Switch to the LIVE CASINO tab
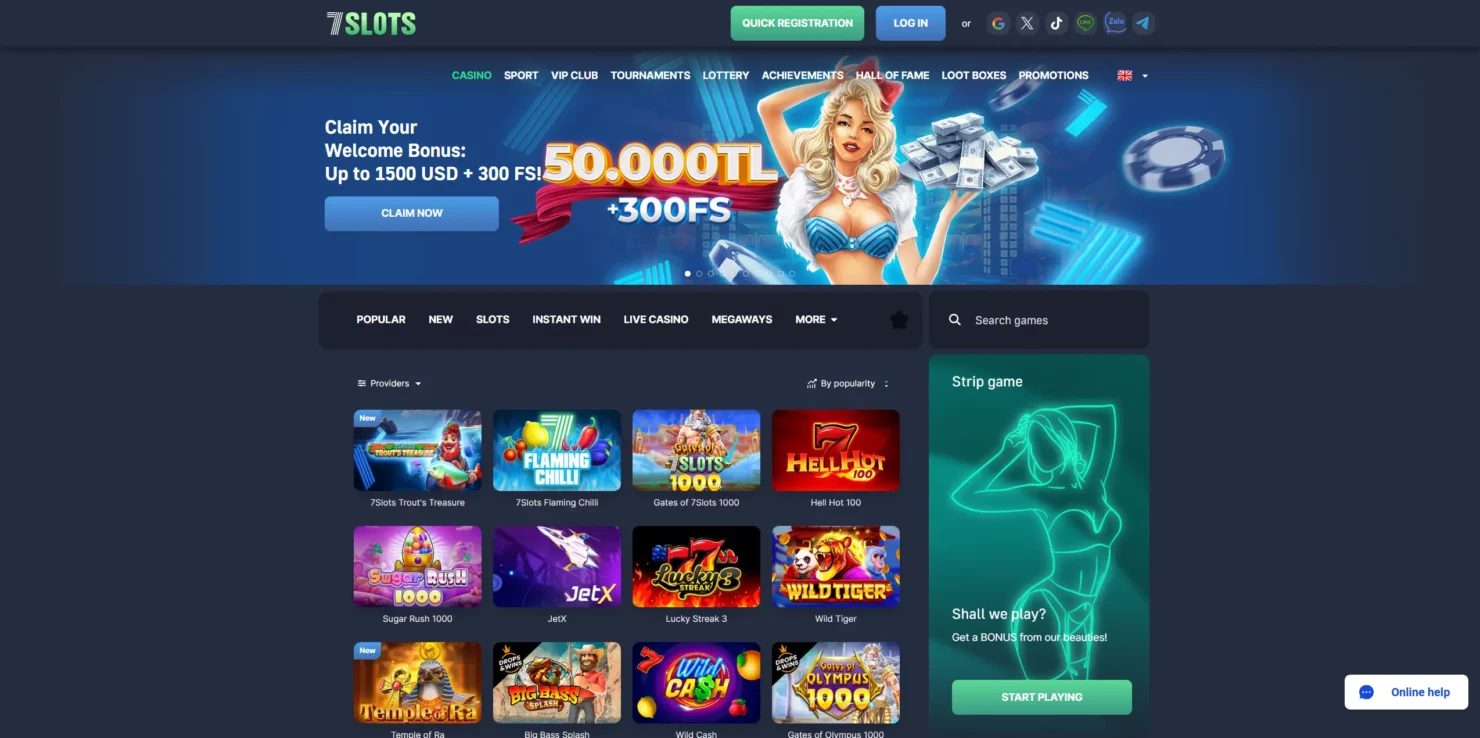 coord(656,320)
